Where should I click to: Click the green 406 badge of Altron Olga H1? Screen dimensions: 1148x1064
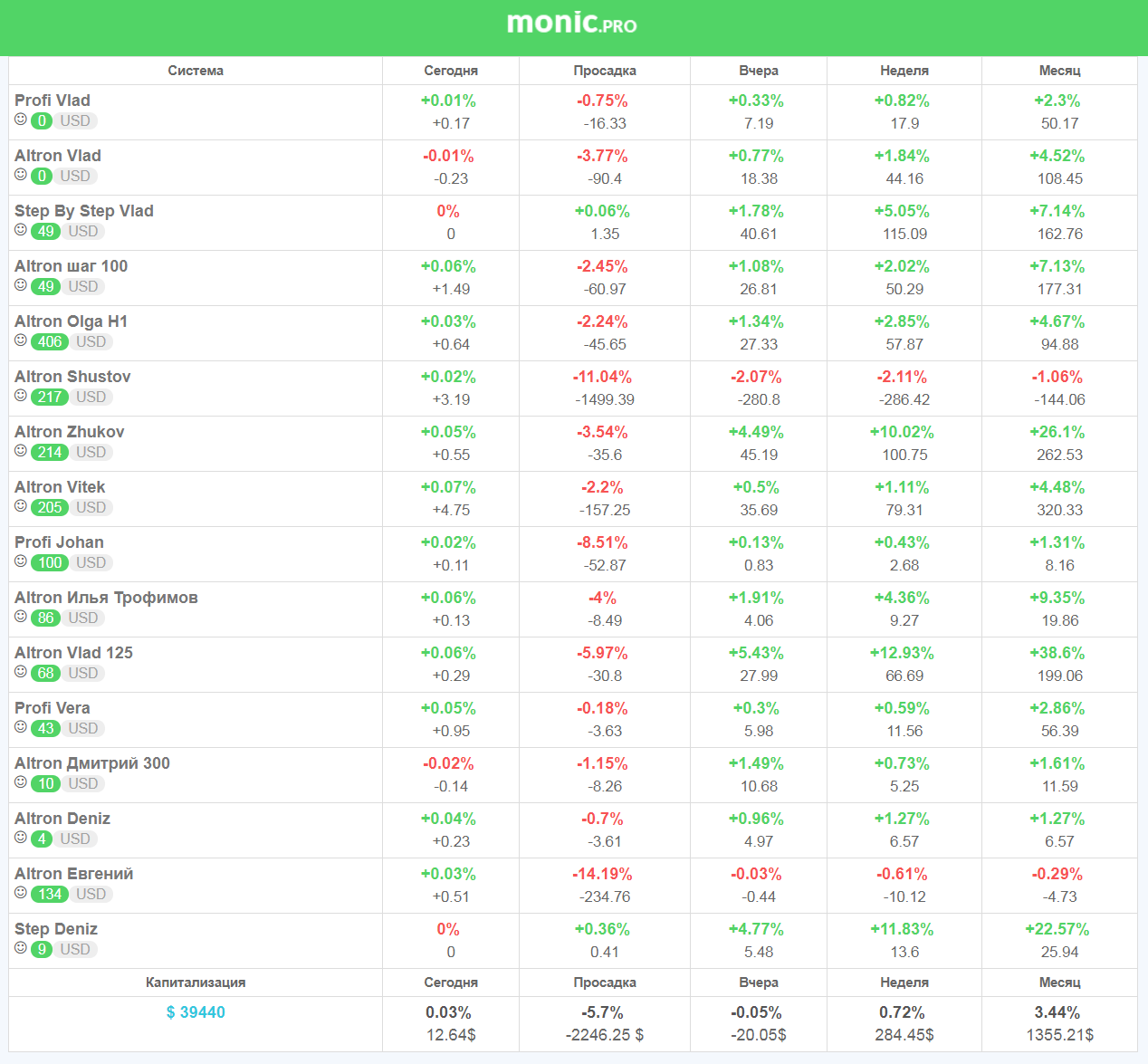click(x=50, y=341)
